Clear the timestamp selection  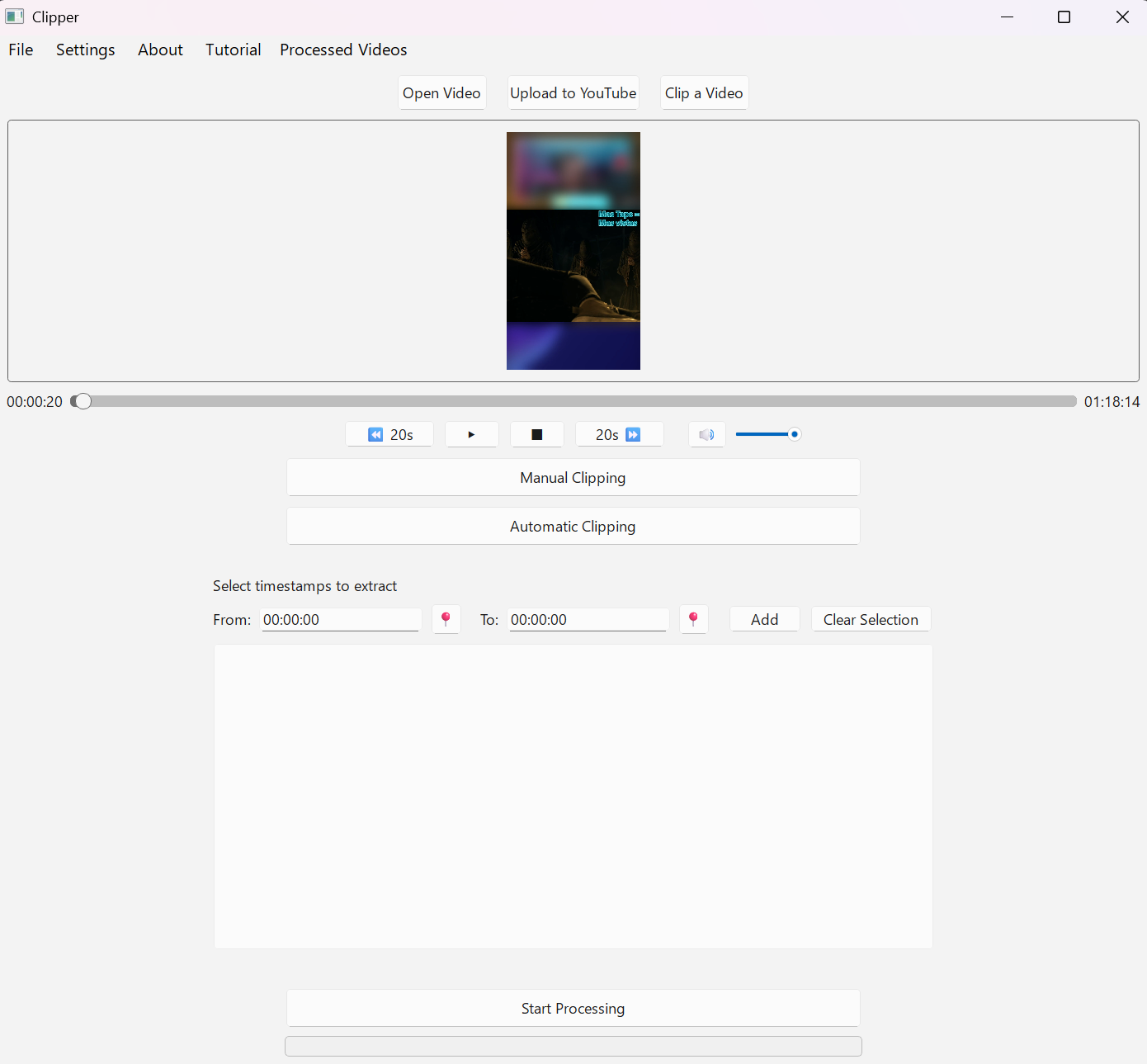click(871, 619)
